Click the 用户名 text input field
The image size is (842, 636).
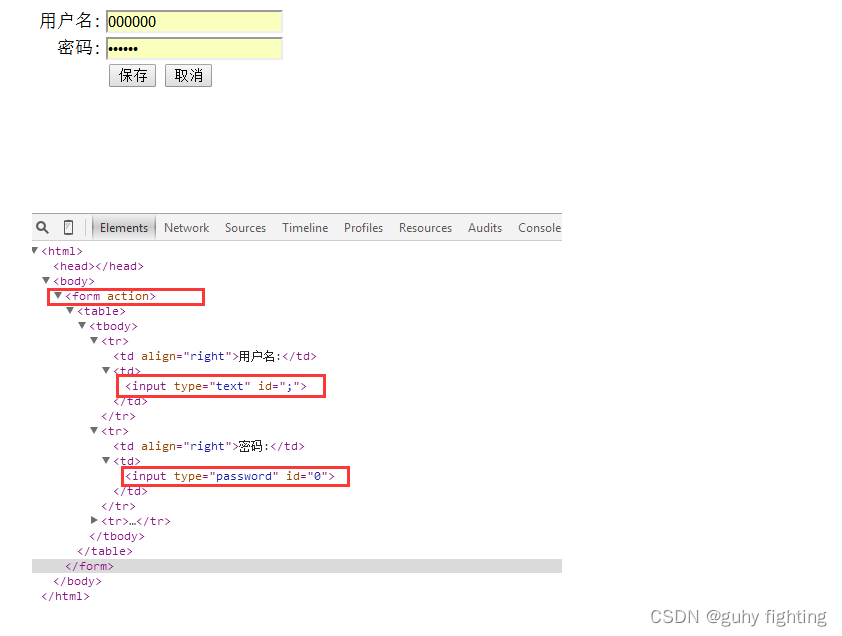194,21
